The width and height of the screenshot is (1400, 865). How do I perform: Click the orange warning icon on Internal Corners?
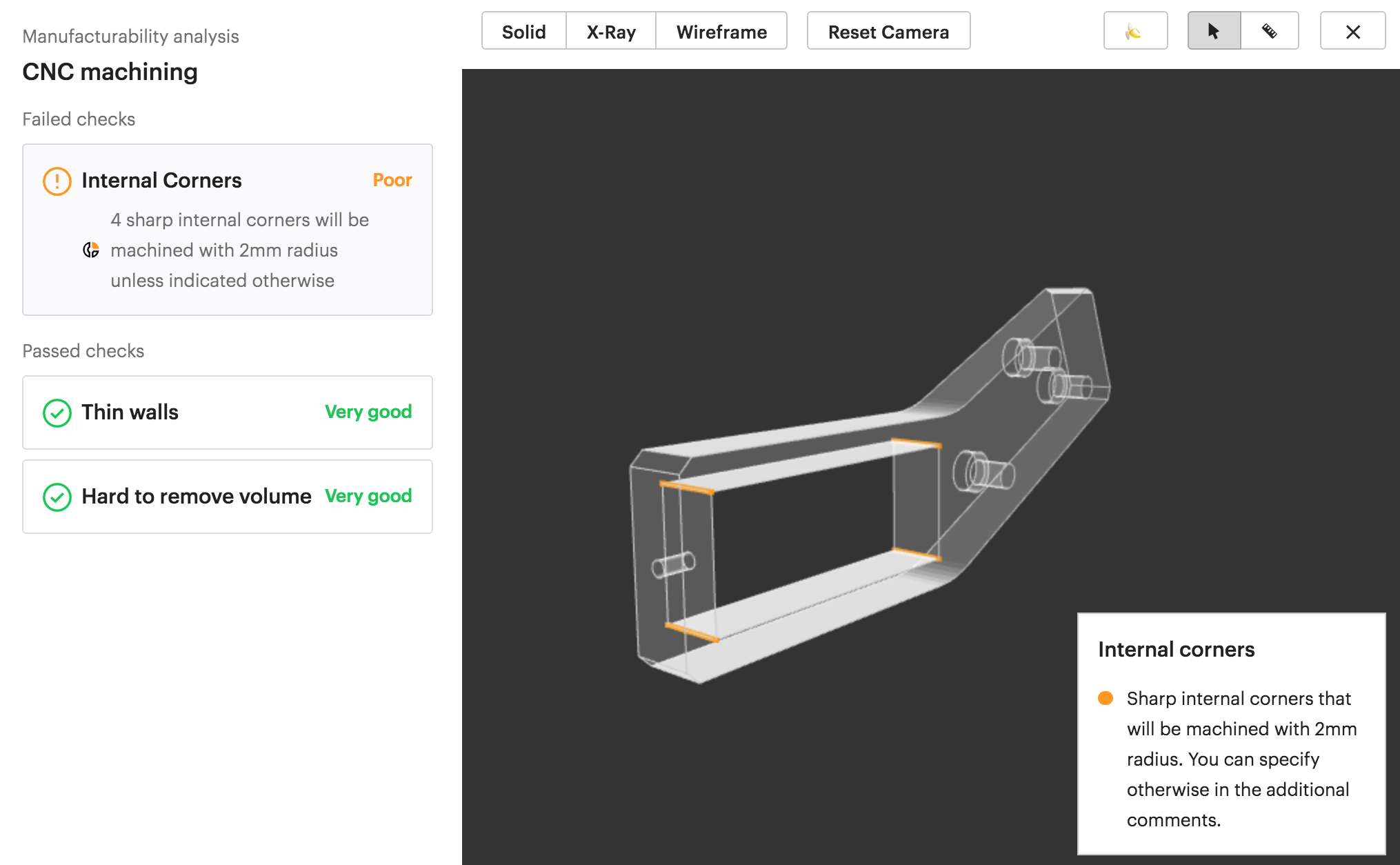click(57, 181)
